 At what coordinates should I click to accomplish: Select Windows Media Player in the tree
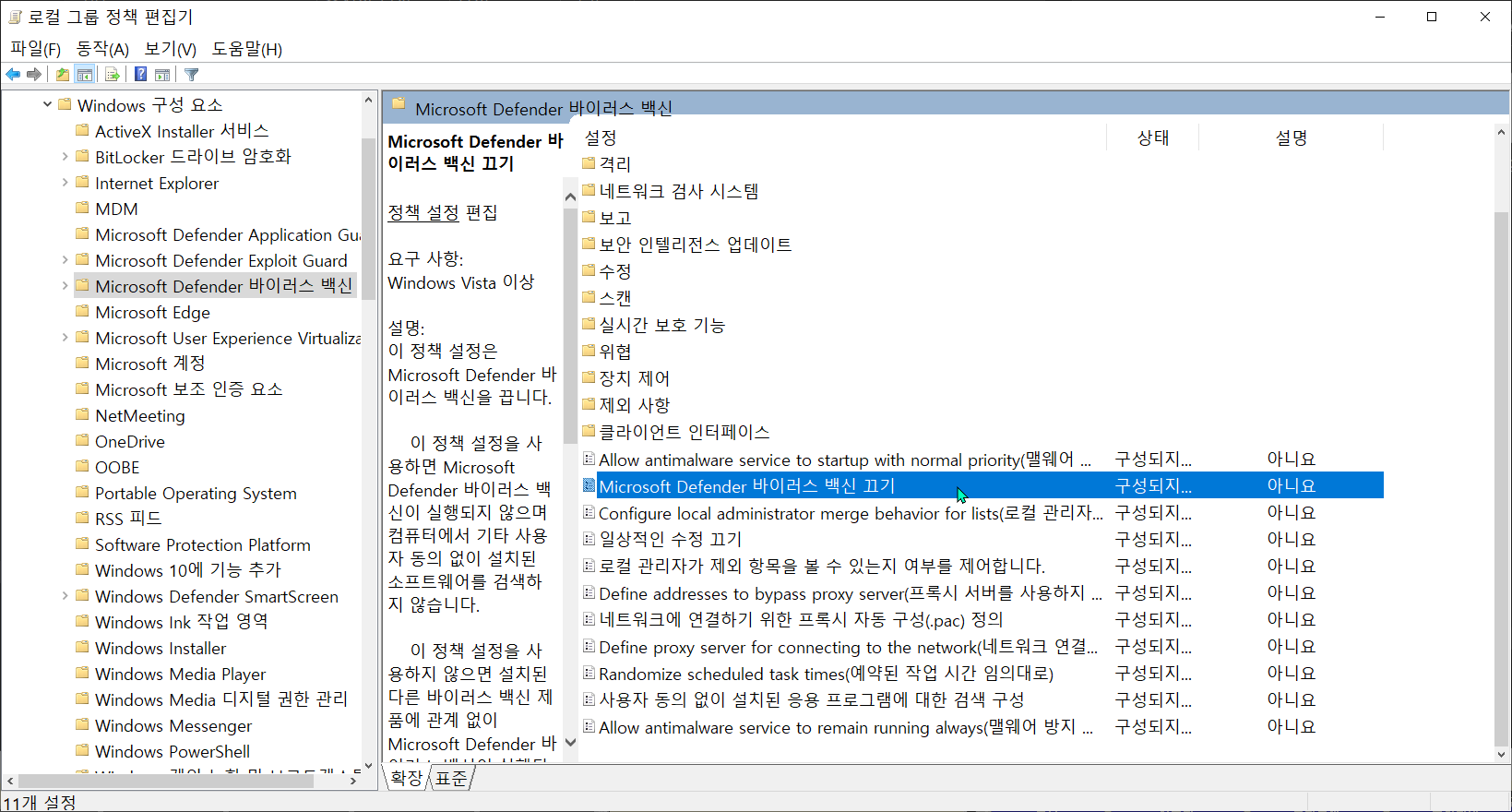pos(180,674)
